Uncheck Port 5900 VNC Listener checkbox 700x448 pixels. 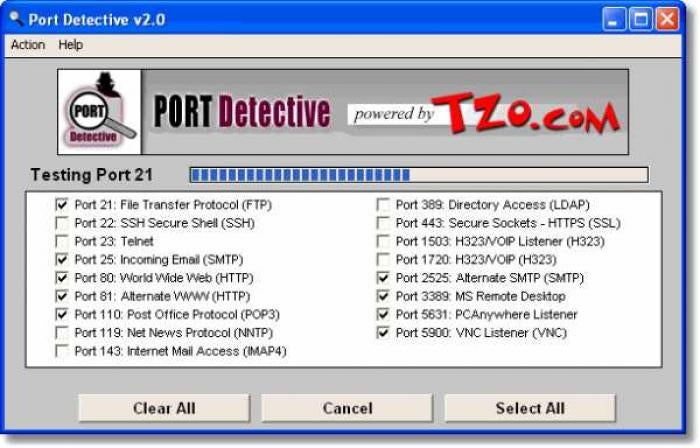[383, 333]
